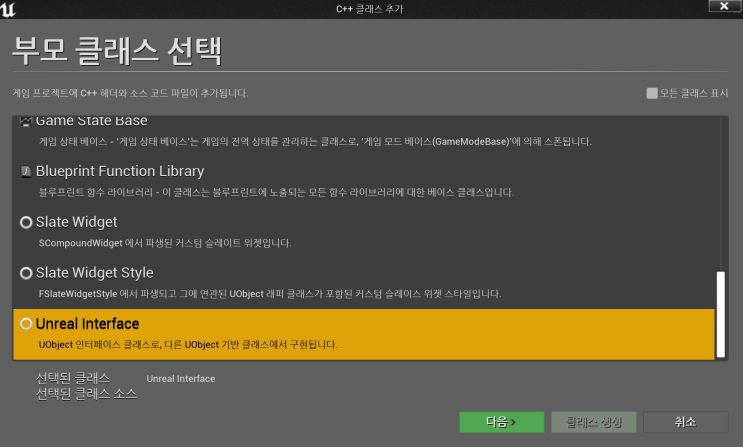This screenshot has width=743, height=447.
Task: Select the highlighted Unreal Interface class
Action: click(364, 334)
